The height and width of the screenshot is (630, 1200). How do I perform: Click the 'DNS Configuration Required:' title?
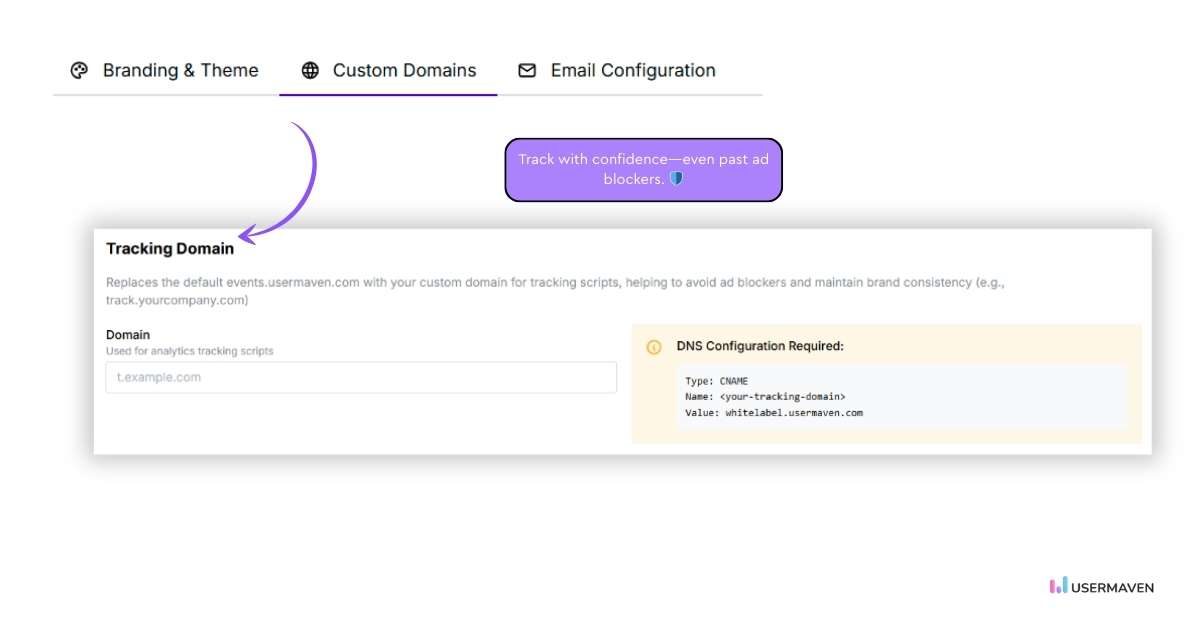point(760,346)
